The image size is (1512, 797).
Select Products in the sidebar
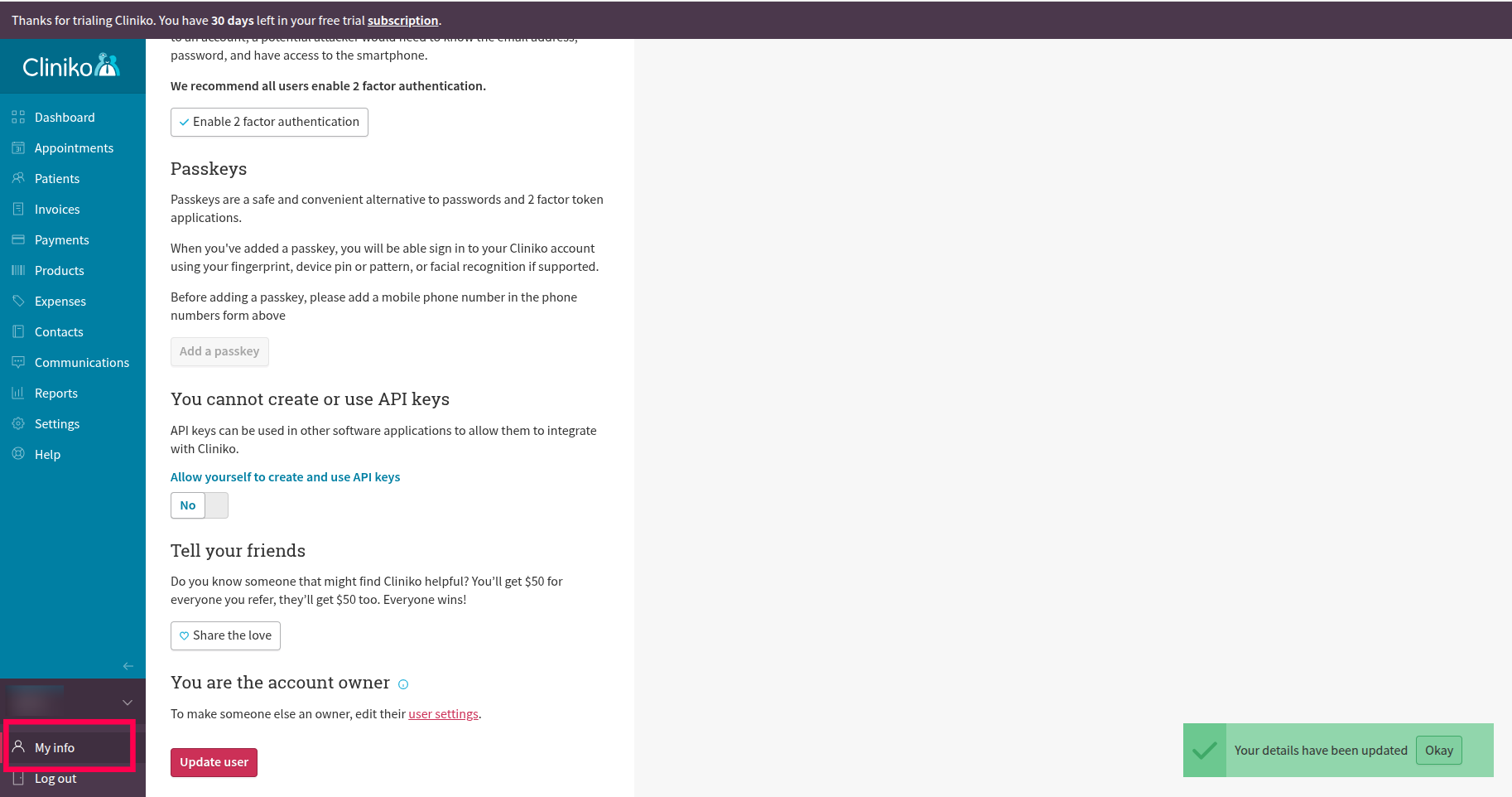coord(73,271)
